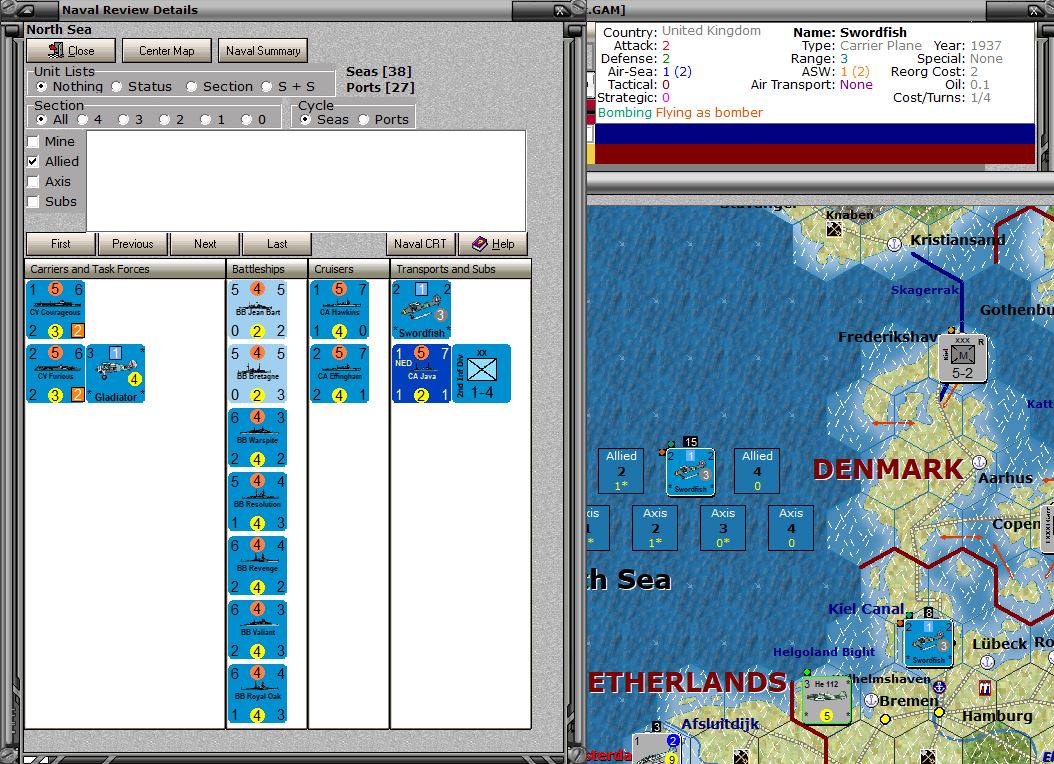This screenshot has width=1054, height=764.
Task: Click the Swordfish counter near Kiel Canal
Action: [928, 643]
